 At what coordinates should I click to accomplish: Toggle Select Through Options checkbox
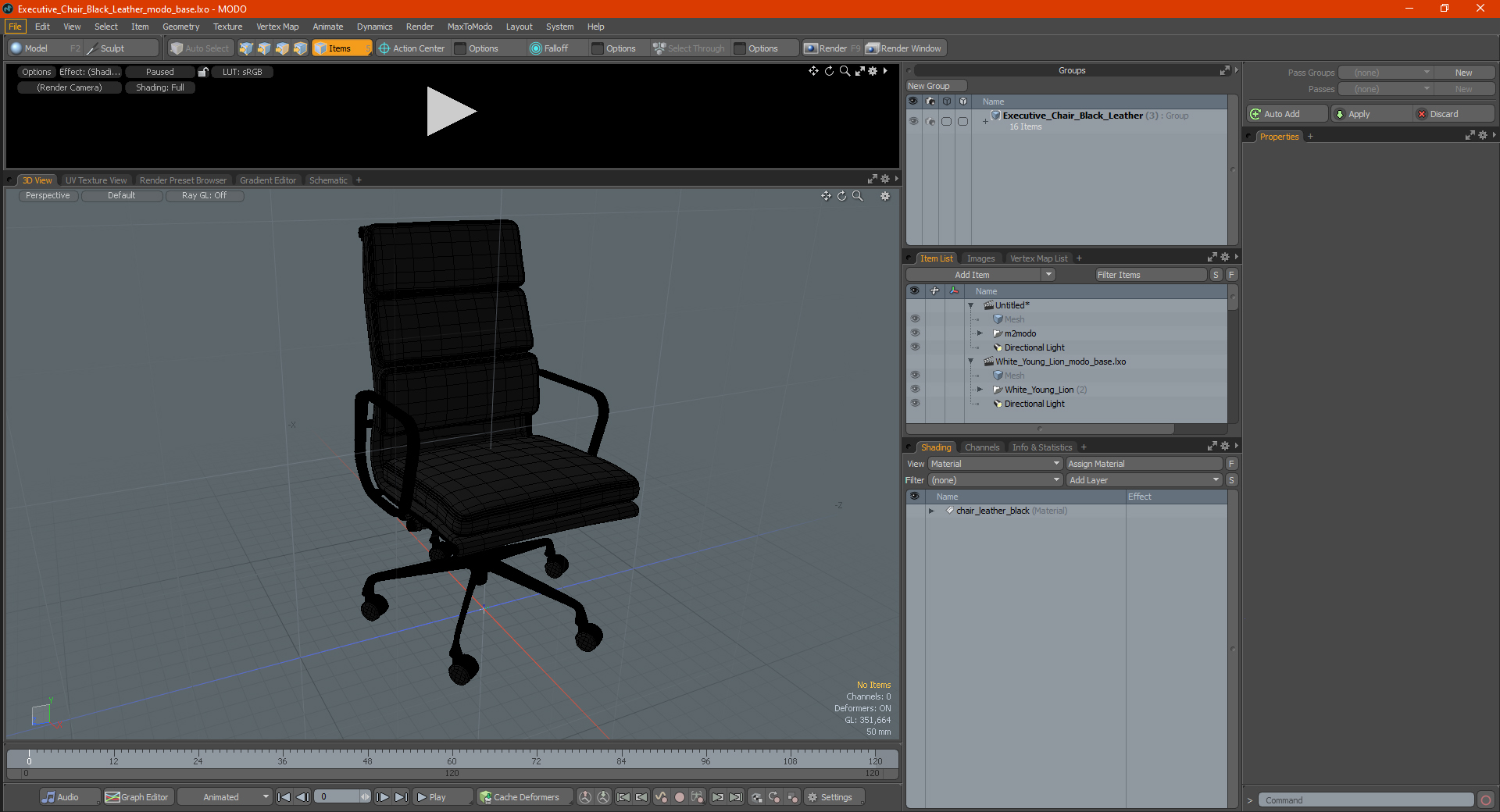click(740, 48)
